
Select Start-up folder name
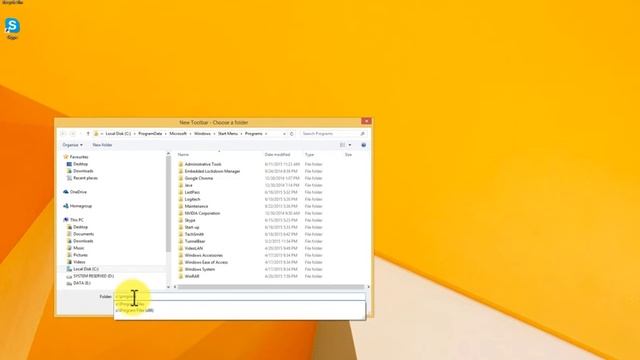point(192,227)
